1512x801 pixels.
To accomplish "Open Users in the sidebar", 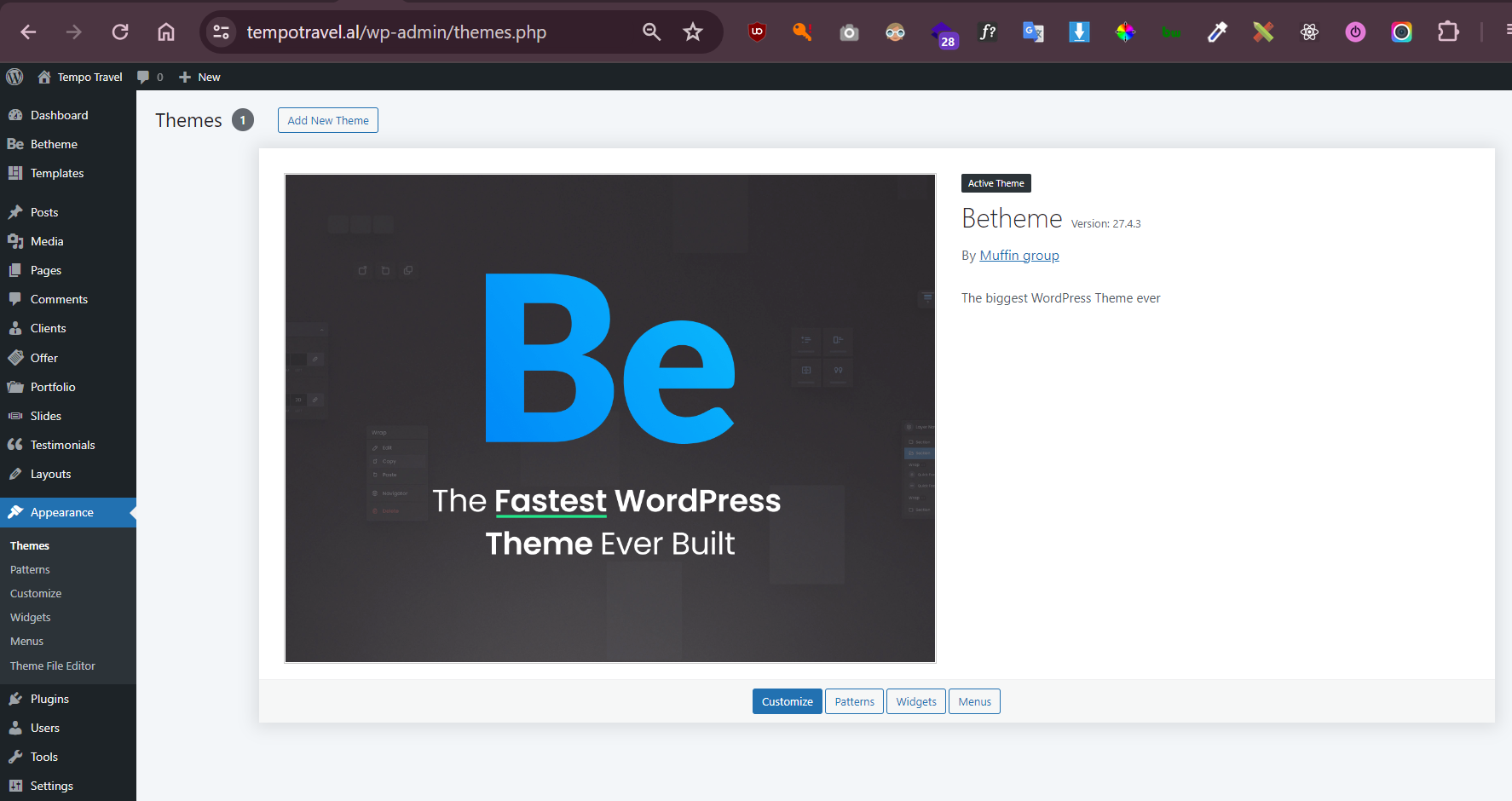I will point(68,728).
